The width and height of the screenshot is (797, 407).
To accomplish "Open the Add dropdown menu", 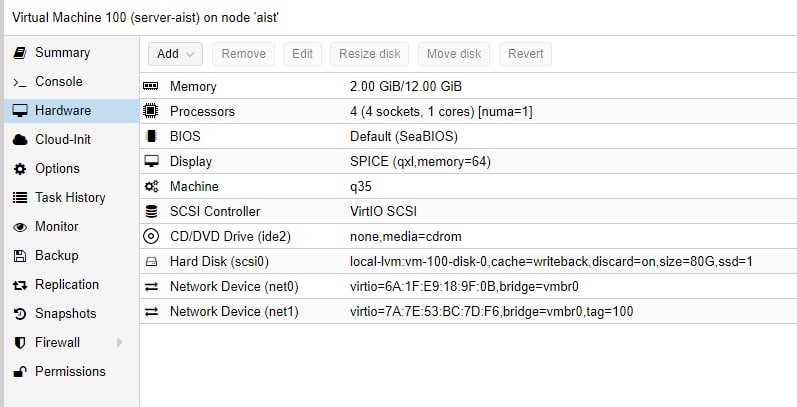I will pos(175,54).
